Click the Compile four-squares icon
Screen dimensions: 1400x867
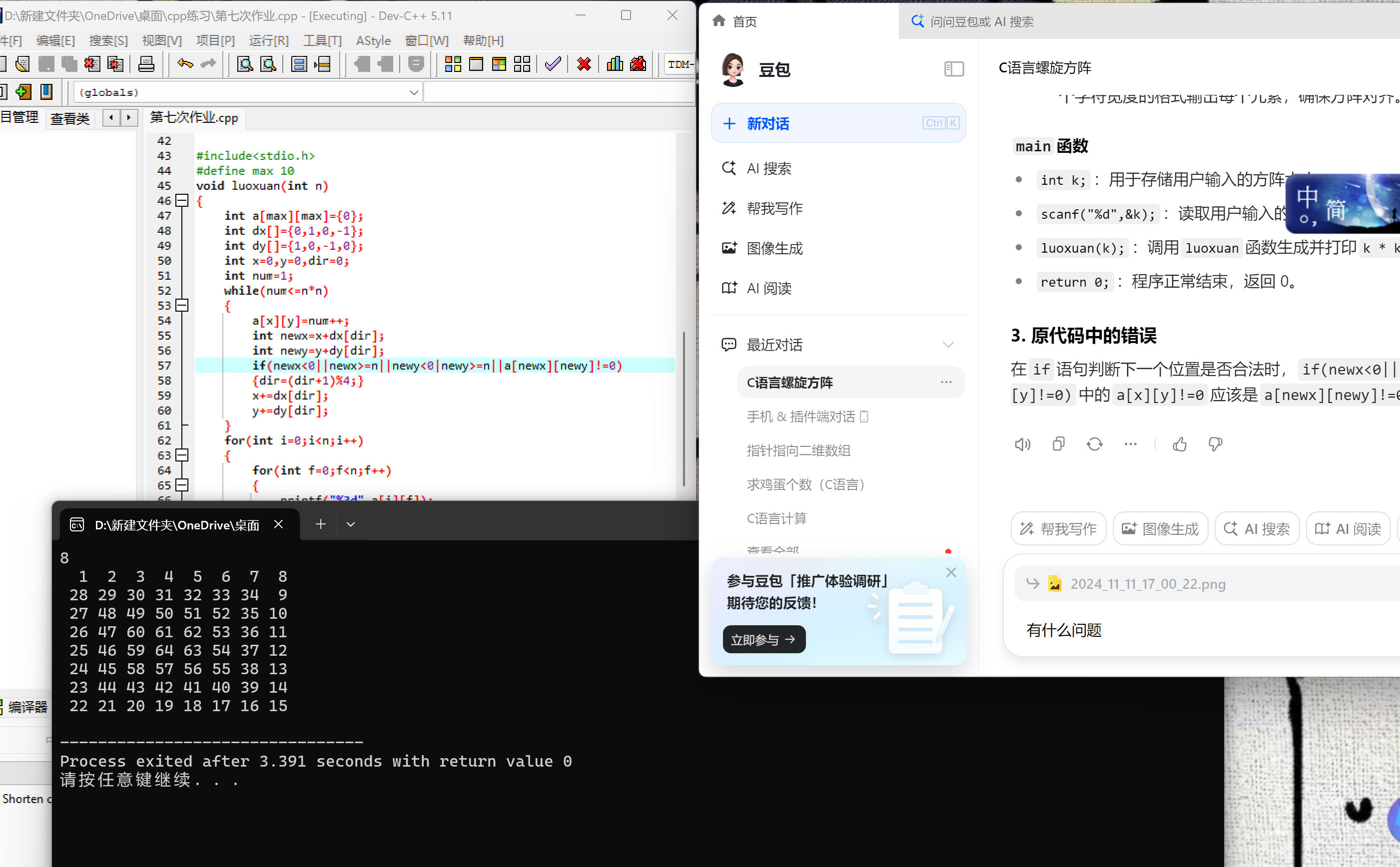tap(453, 63)
